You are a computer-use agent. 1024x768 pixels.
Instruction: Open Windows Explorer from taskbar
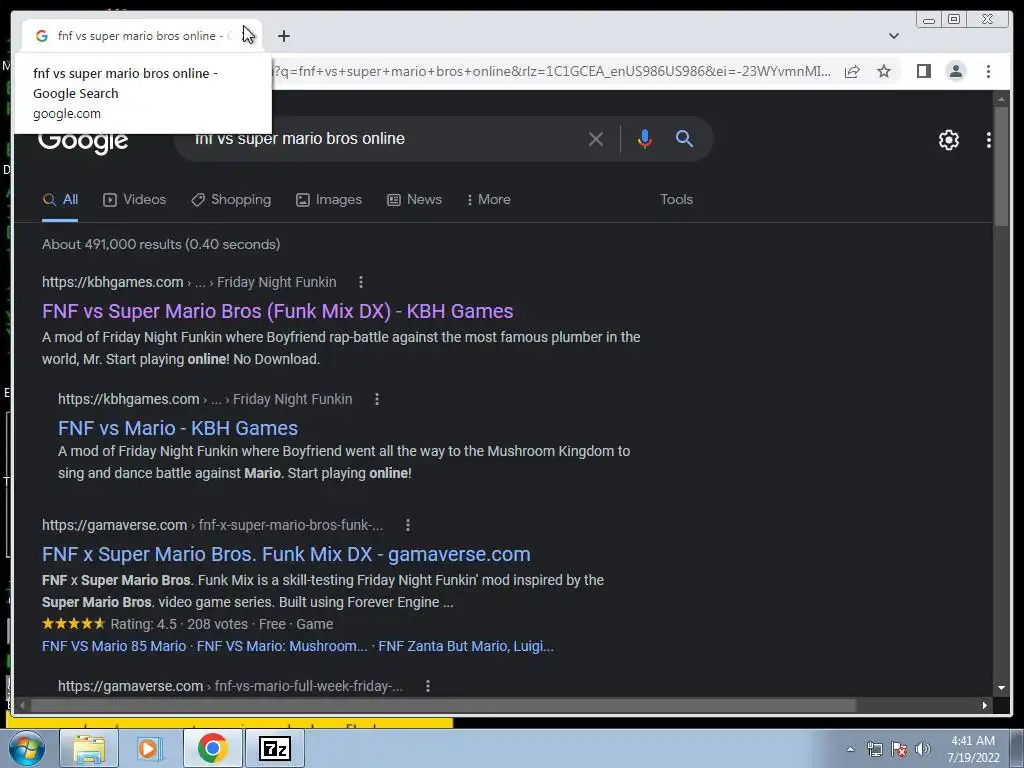point(89,748)
